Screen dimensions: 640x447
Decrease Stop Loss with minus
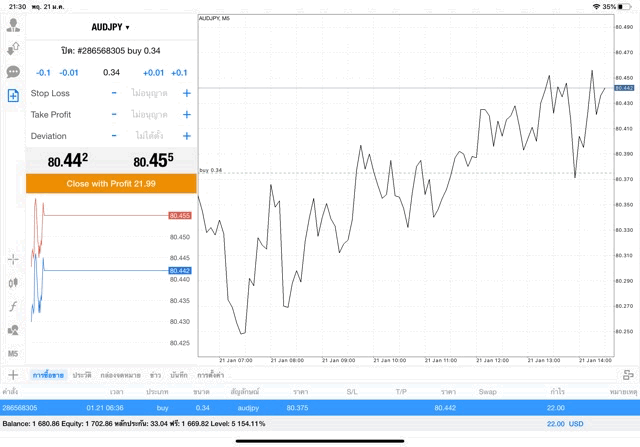114,93
